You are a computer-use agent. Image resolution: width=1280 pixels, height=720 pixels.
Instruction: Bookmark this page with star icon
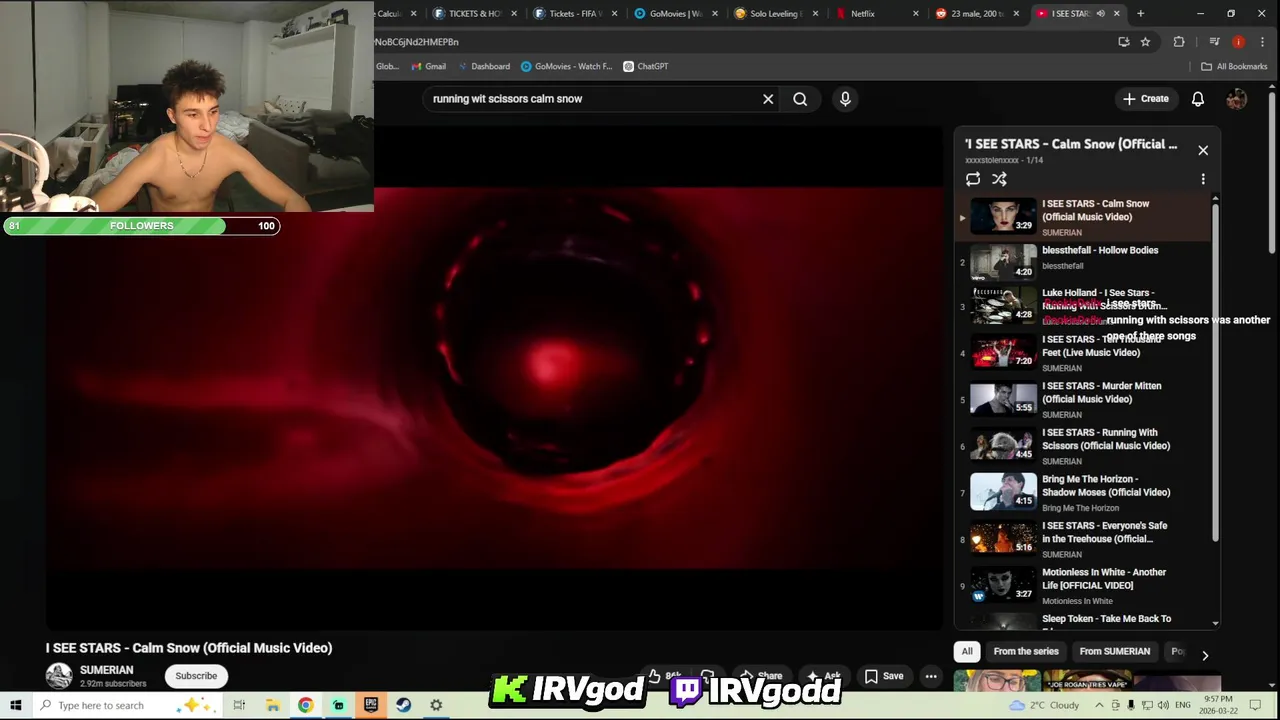coord(1145,42)
